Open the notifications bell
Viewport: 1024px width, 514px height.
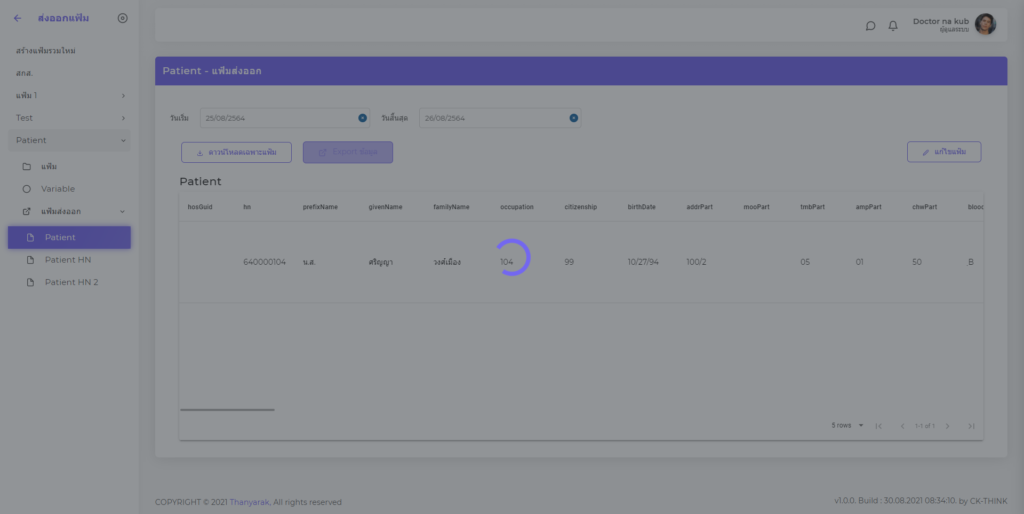click(893, 26)
